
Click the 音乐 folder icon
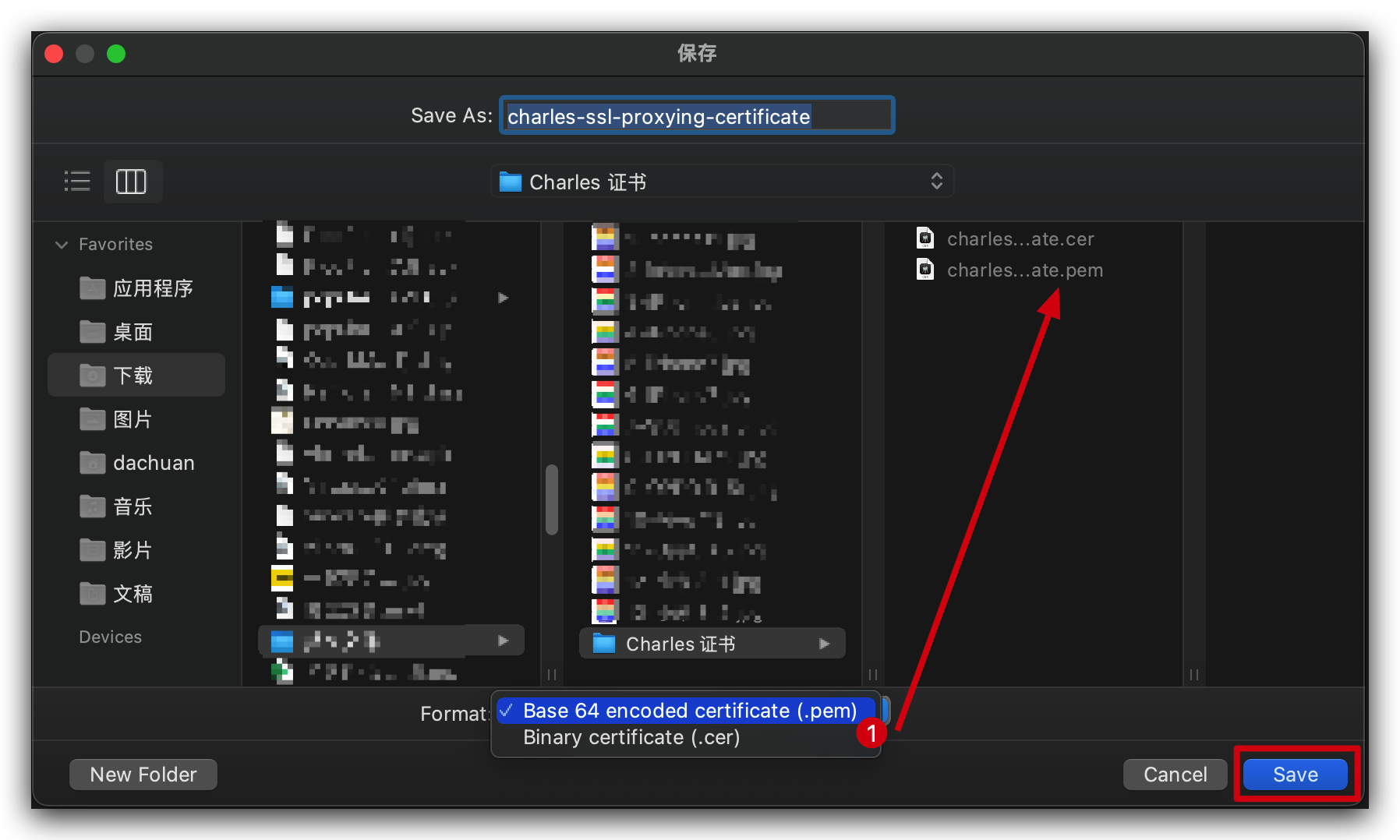[92, 506]
